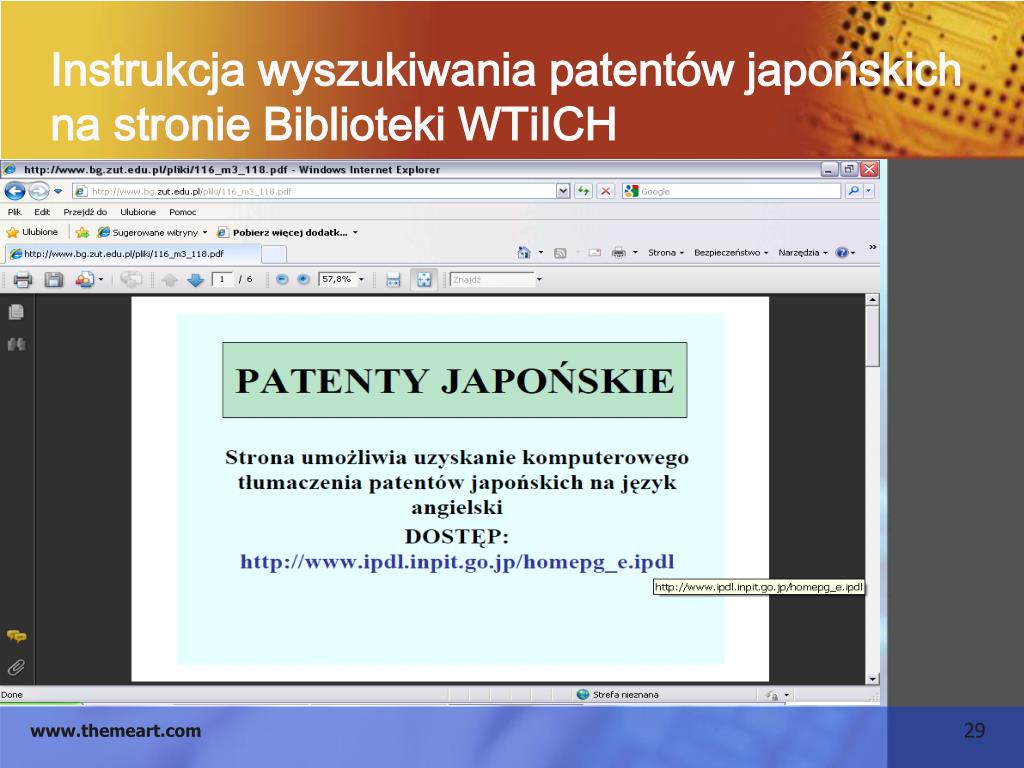The height and width of the screenshot is (768, 1024).
Task: Open the Ulubione menu in the menu bar
Action: click(x=138, y=212)
